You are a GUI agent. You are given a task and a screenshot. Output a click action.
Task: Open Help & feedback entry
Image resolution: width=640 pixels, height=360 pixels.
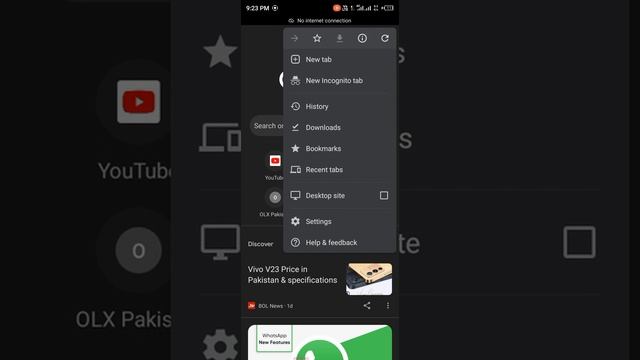click(x=340, y=242)
